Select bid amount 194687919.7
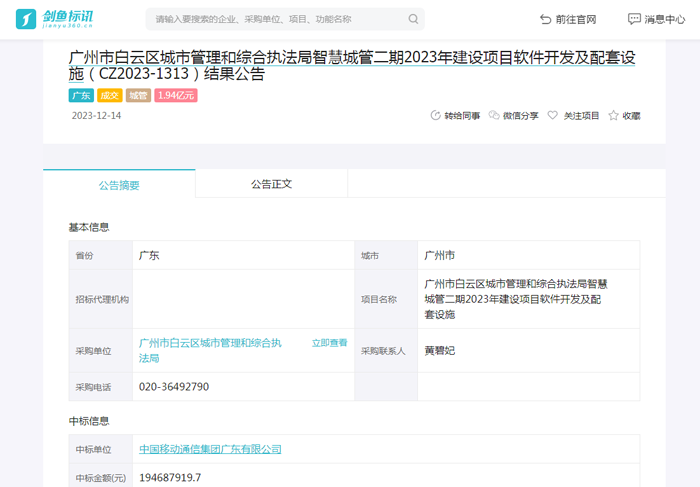This screenshot has height=487, width=700. 170,478
